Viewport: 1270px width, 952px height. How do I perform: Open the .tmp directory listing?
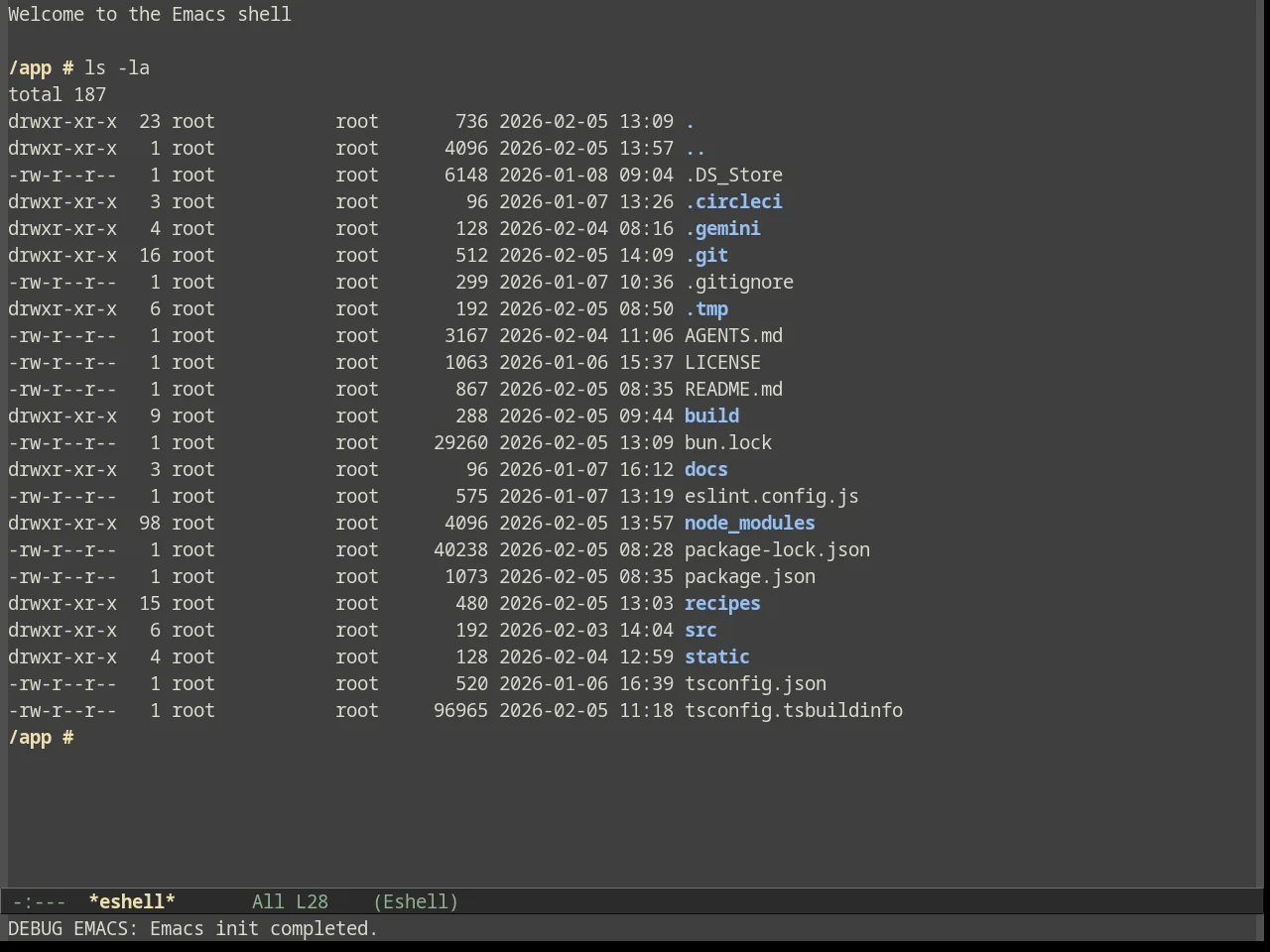tap(706, 308)
